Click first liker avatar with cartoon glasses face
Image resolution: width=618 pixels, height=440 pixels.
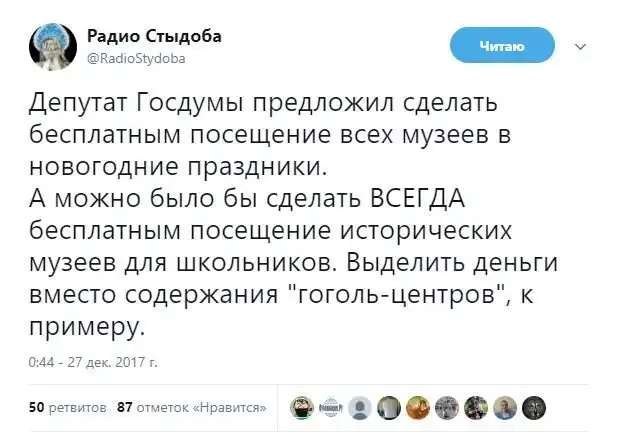tap(302, 407)
